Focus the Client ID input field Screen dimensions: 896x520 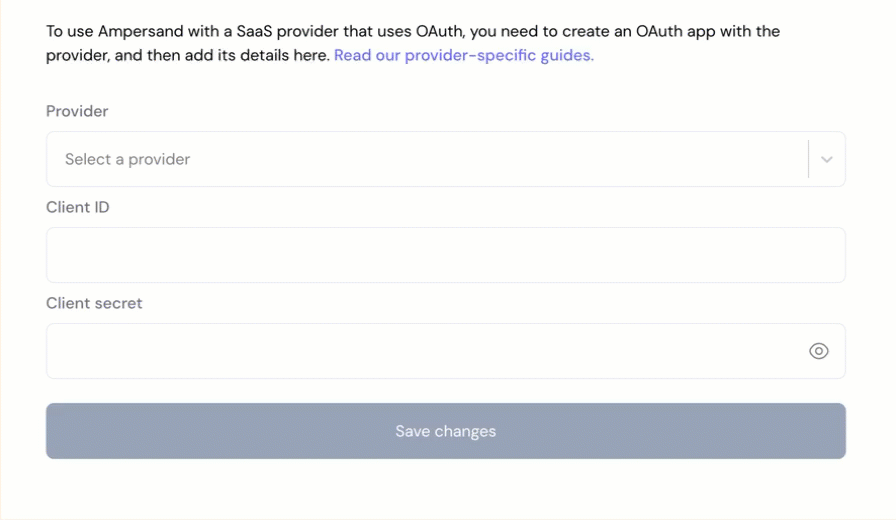(445, 255)
